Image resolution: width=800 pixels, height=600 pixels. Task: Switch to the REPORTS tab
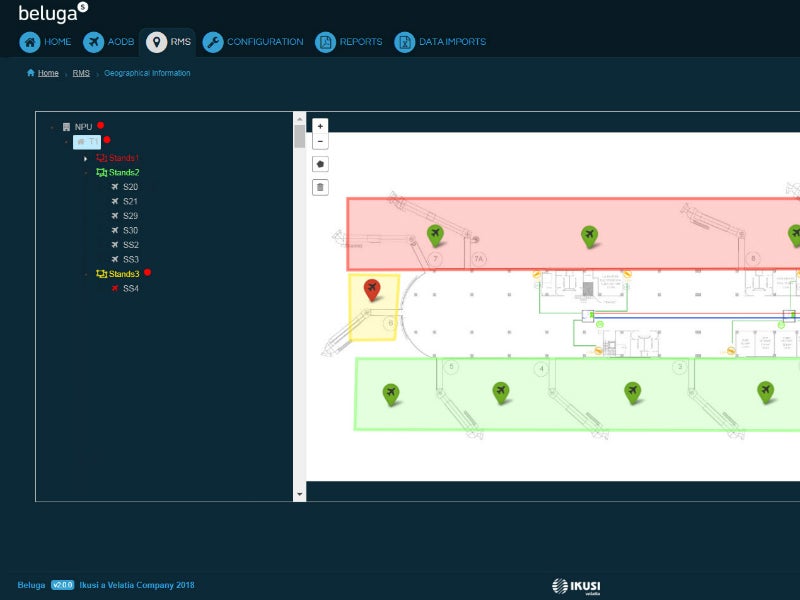click(x=349, y=42)
